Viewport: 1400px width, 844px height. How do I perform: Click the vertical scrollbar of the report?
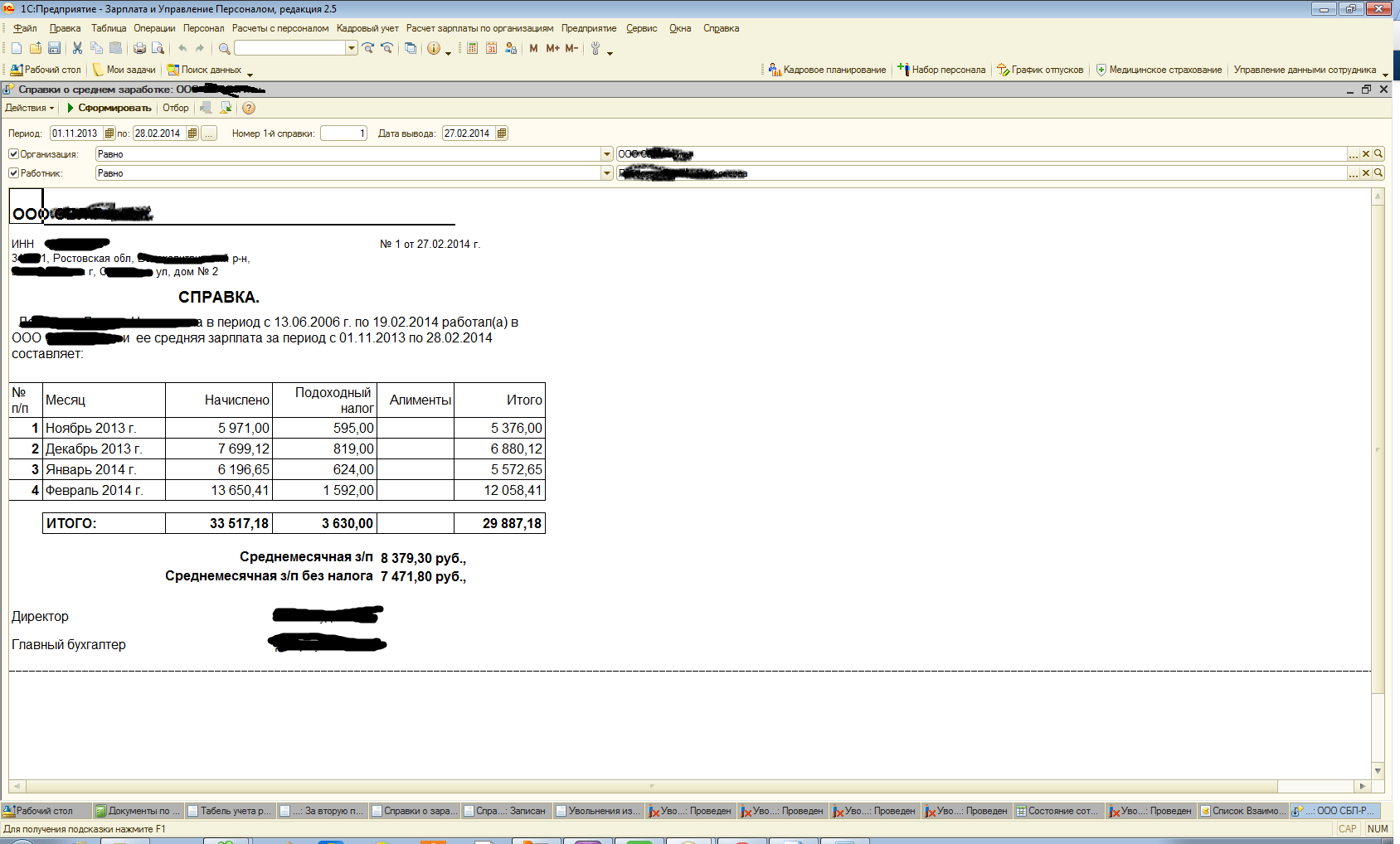tap(1378, 483)
